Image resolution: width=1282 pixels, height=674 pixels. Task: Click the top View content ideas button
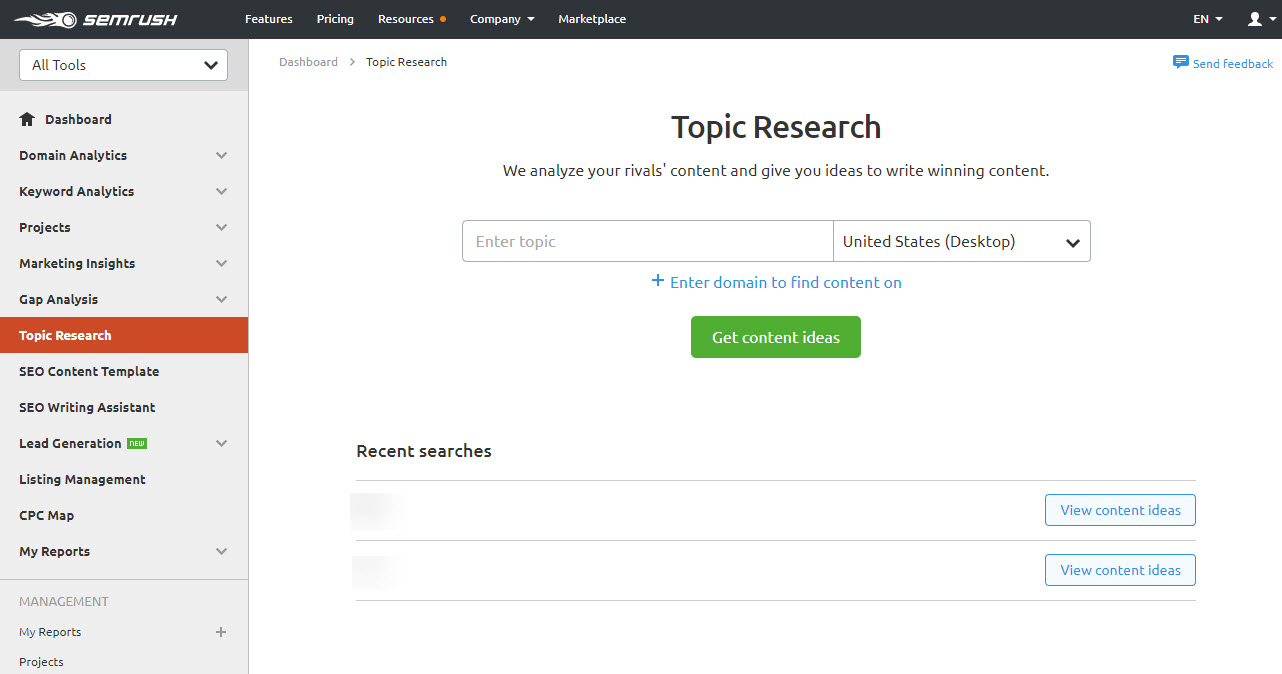(1119, 509)
